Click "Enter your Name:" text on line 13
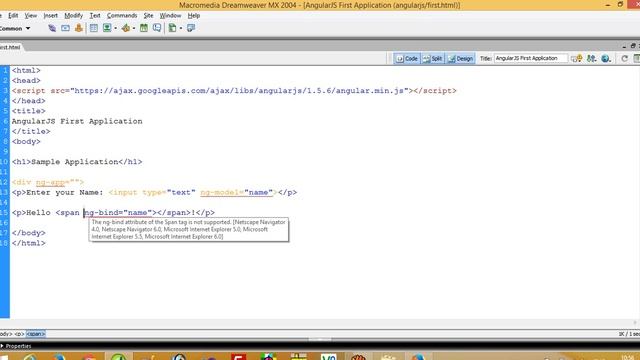This screenshot has height=360, width=640. 64,192
